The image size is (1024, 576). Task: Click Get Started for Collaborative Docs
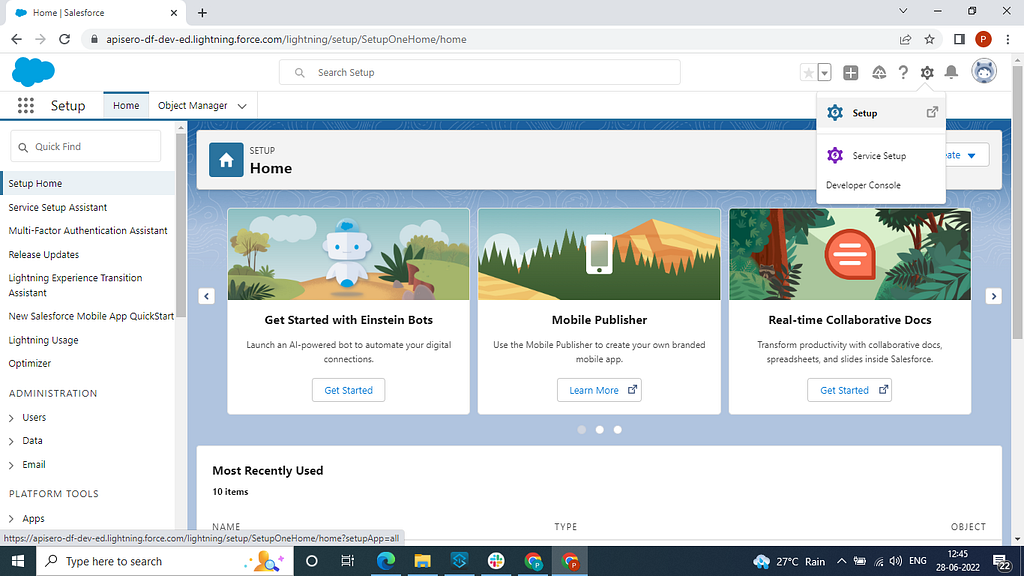click(849, 390)
